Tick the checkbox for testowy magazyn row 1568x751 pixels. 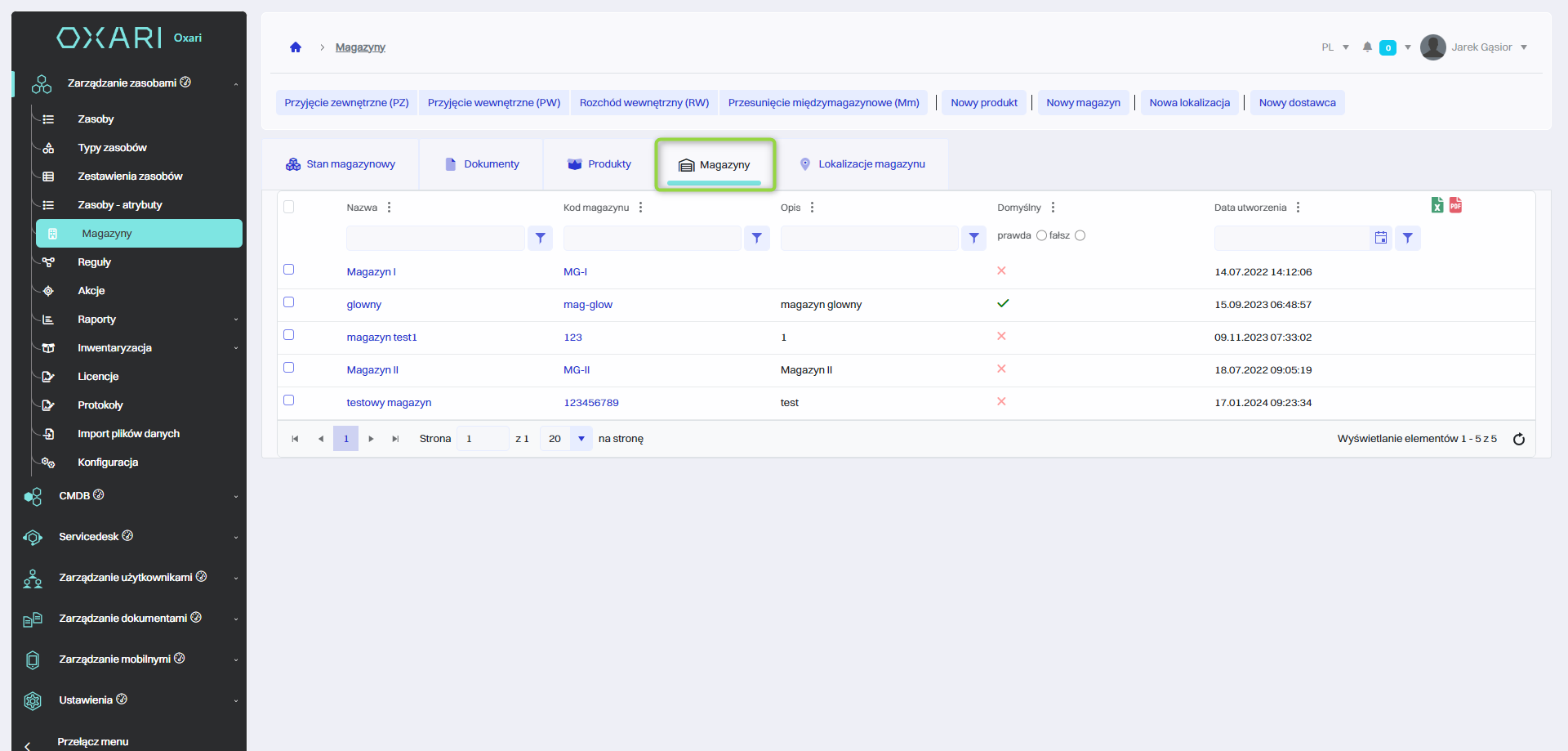click(288, 400)
